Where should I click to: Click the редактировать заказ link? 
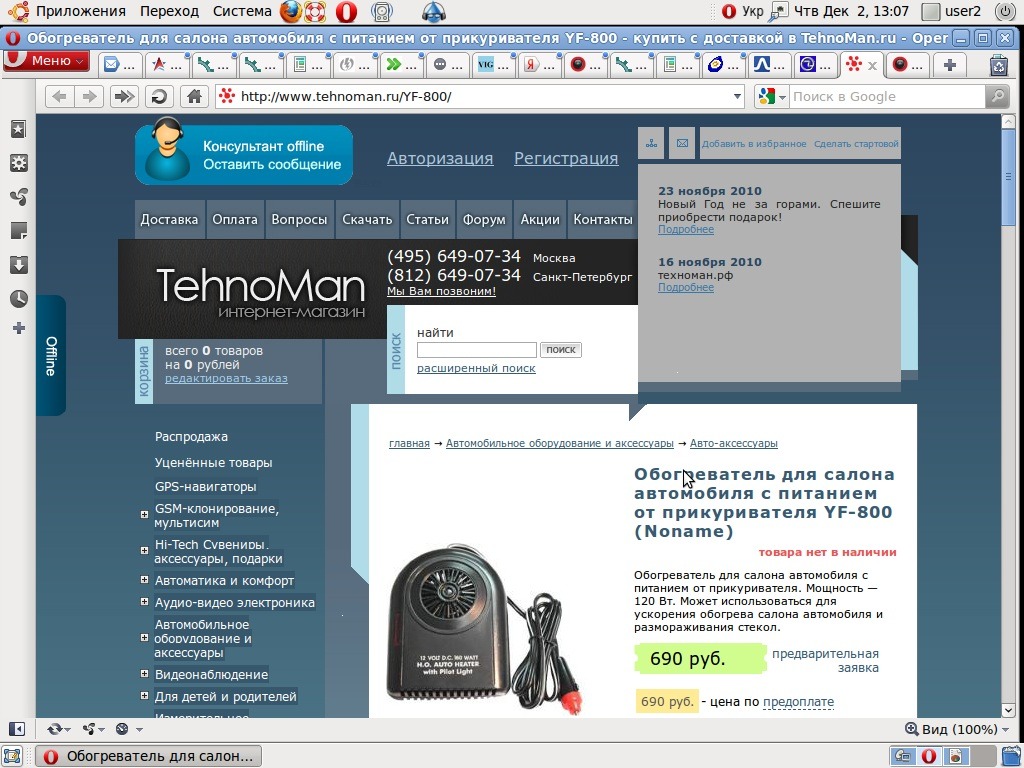click(x=226, y=378)
